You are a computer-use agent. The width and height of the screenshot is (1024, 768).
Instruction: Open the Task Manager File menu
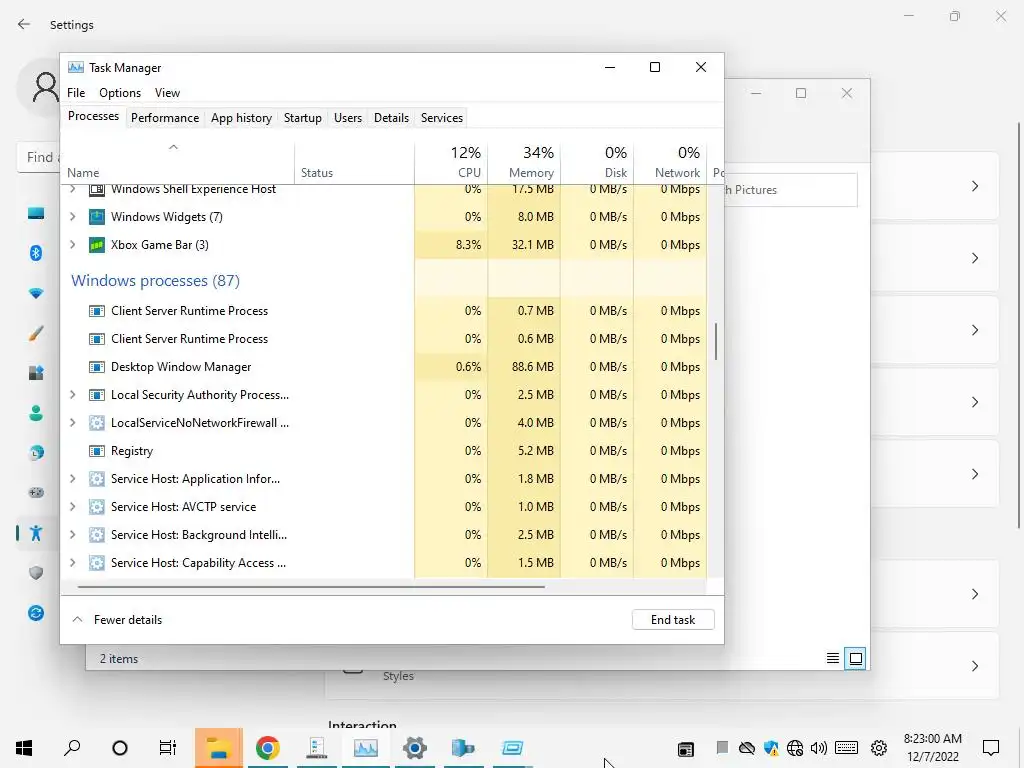coord(76,93)
